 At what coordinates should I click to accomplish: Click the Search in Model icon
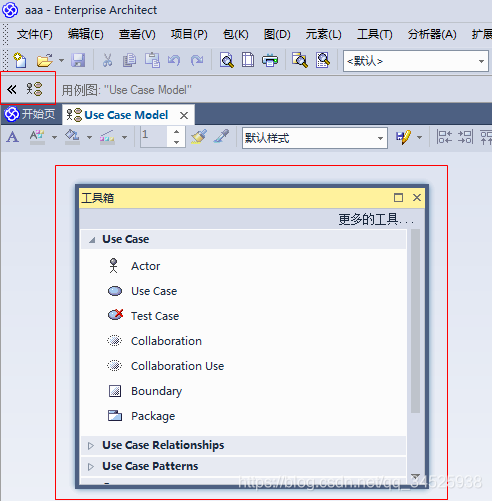(323, 60)
